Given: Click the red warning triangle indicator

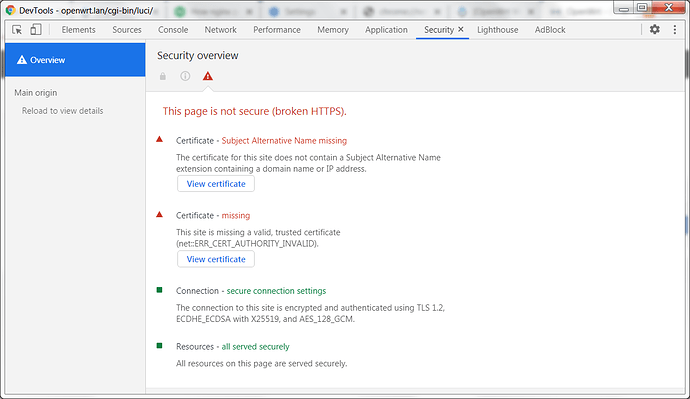Looking at the screenshot, I should click(x=208, y=76).
